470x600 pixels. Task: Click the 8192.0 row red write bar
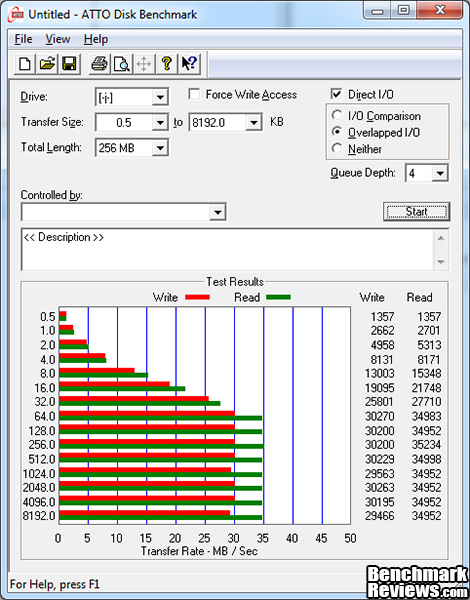click(145, 513)
